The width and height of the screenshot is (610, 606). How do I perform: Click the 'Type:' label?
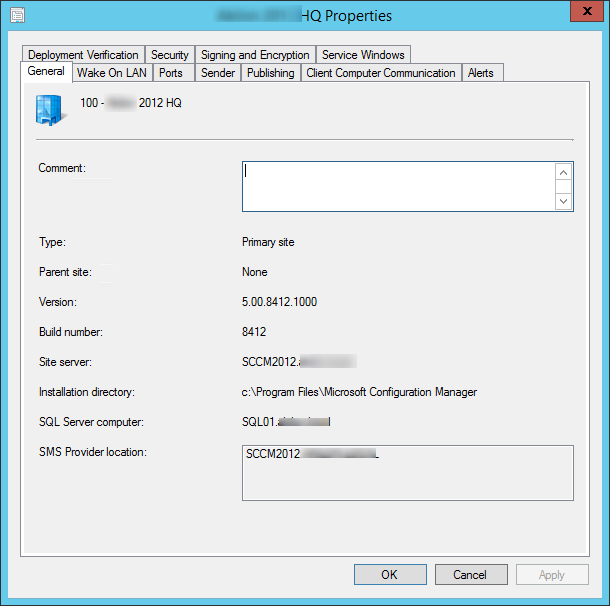[52, 242]
